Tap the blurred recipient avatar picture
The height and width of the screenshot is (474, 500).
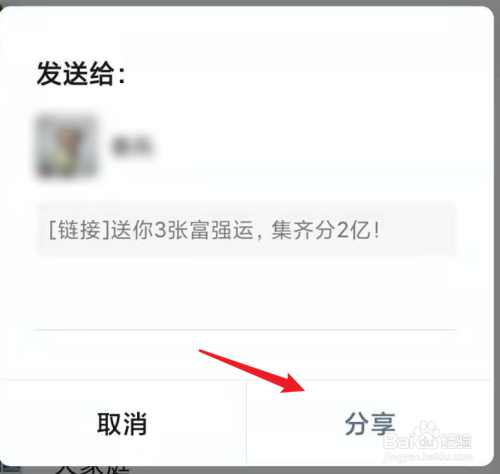click(x=67, y=147)
